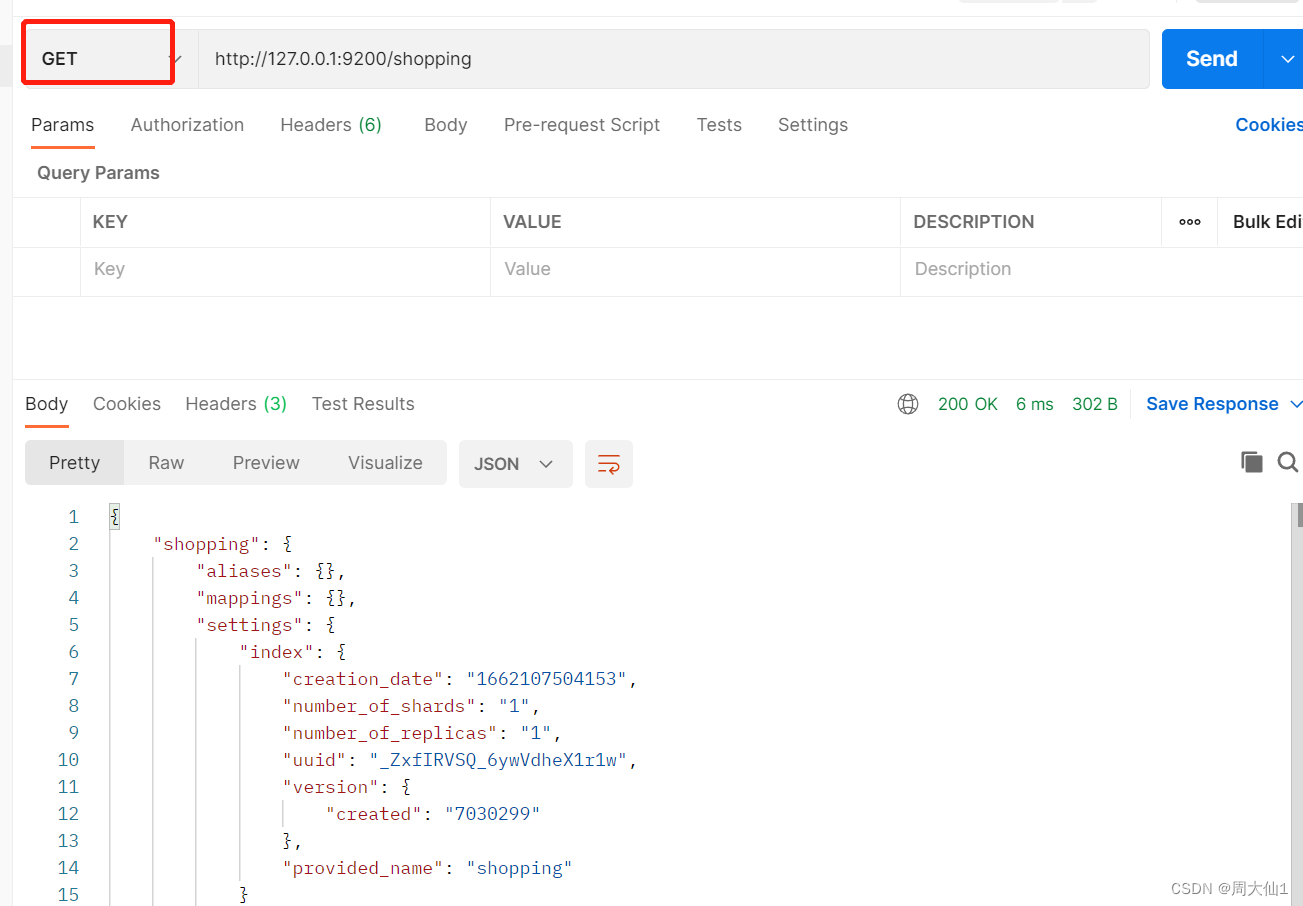Expand the Save Response dropdown arrow
This screenshot has width=1303, height=906.
[x=1296, y=404]
